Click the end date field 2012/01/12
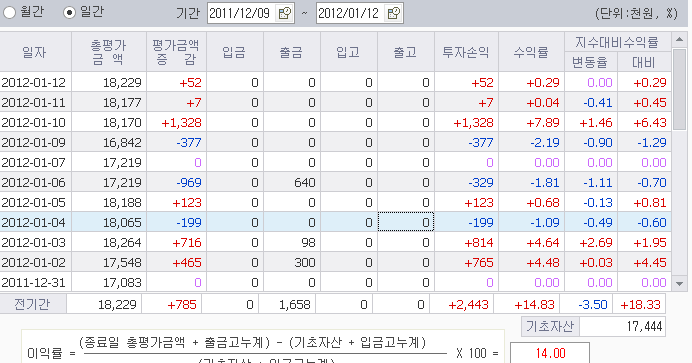Image resolution: width=692 pixels, height=363 pixels. (350, 13)
